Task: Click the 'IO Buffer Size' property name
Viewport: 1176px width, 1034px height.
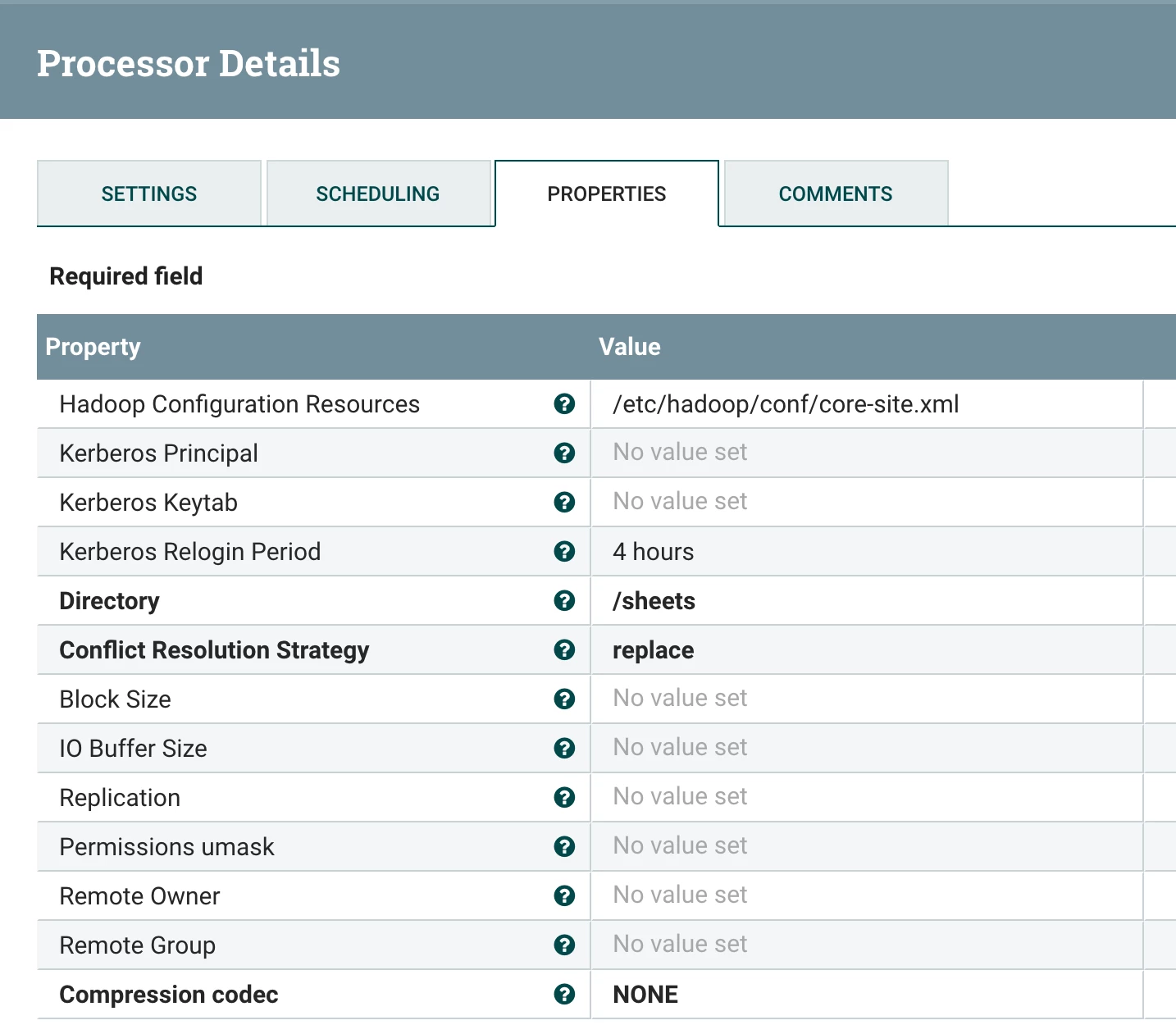Action: pos(134,749)
